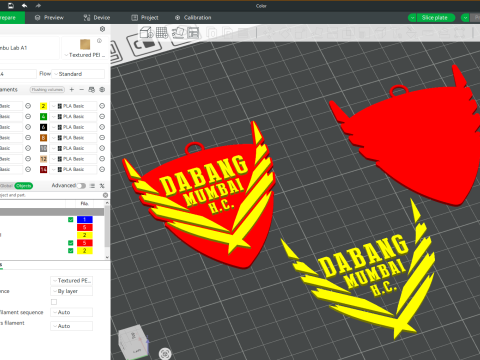480x360 pixels.
Task: Switch to Global in Global/Objects toggle
Action: tap(7, 186)
